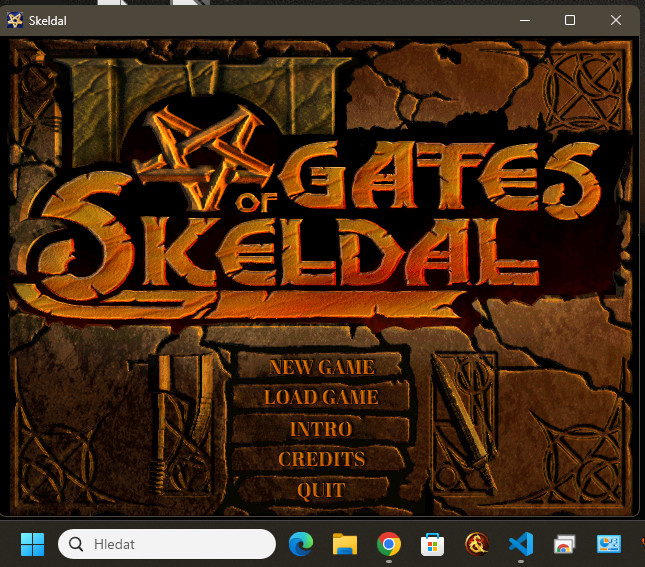Click the magnifier icon in search box
Screen dimensions: 645x567
(x=76, y=544)
